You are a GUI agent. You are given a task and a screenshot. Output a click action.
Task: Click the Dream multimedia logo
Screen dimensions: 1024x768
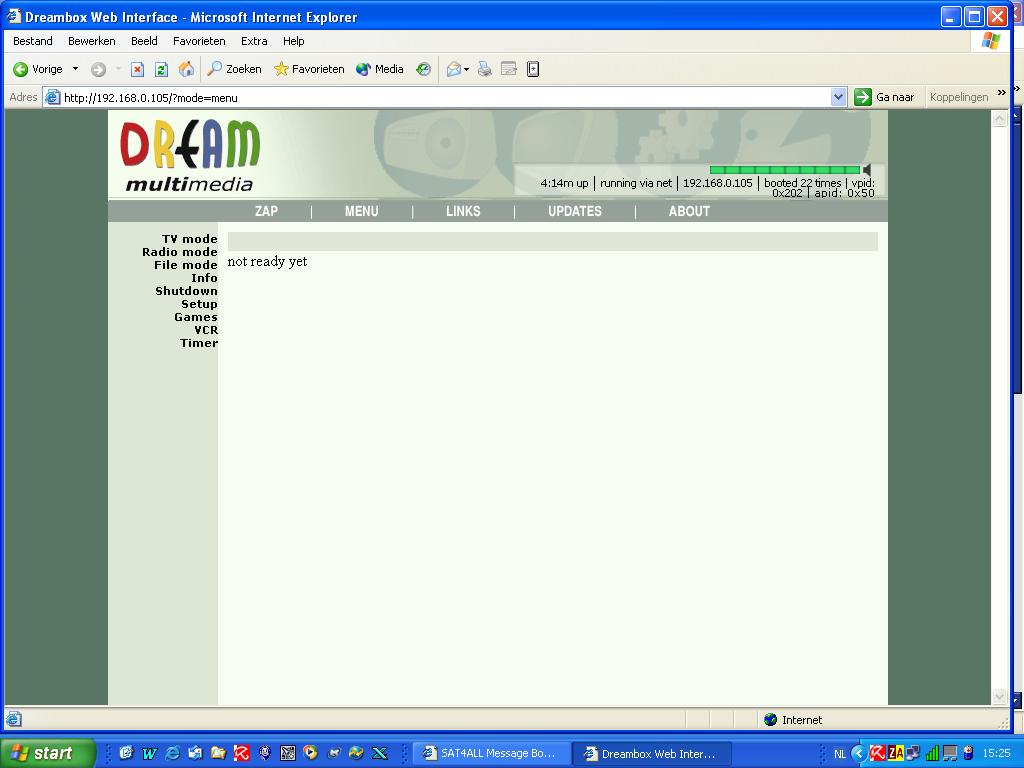click(x=189, y=155)
